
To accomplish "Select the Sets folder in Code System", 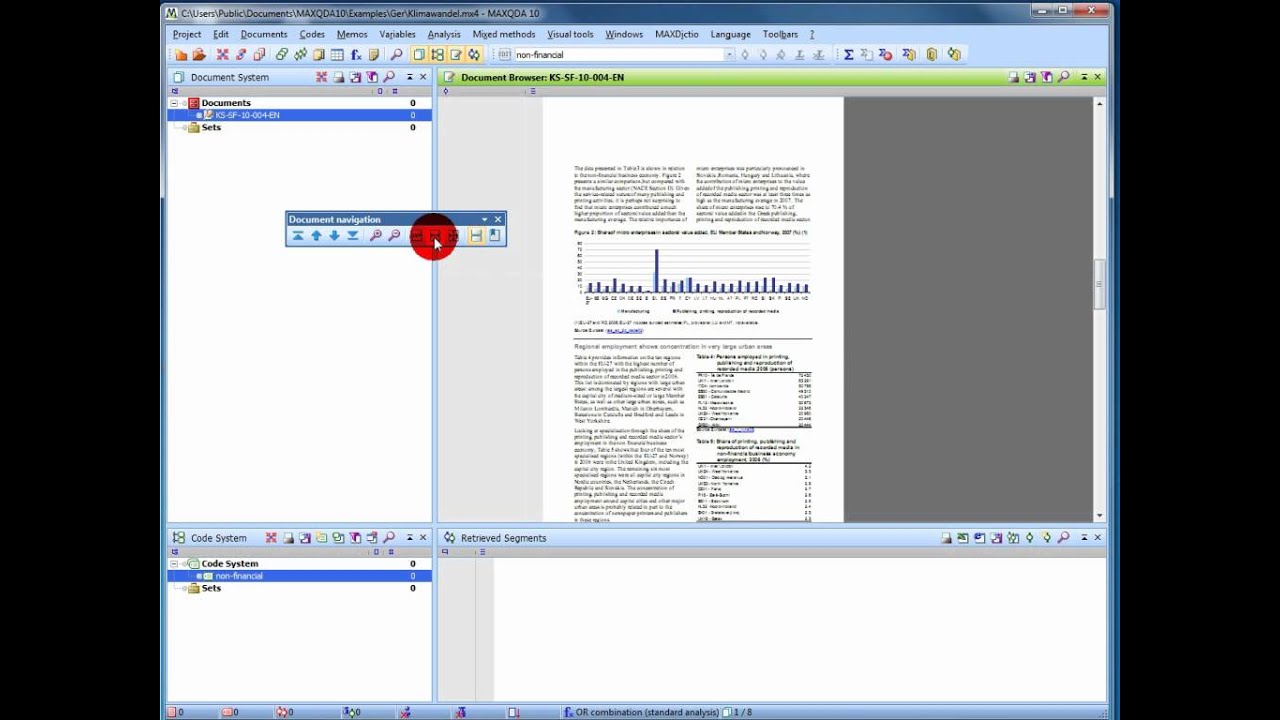I will click(x=211, y=589).
